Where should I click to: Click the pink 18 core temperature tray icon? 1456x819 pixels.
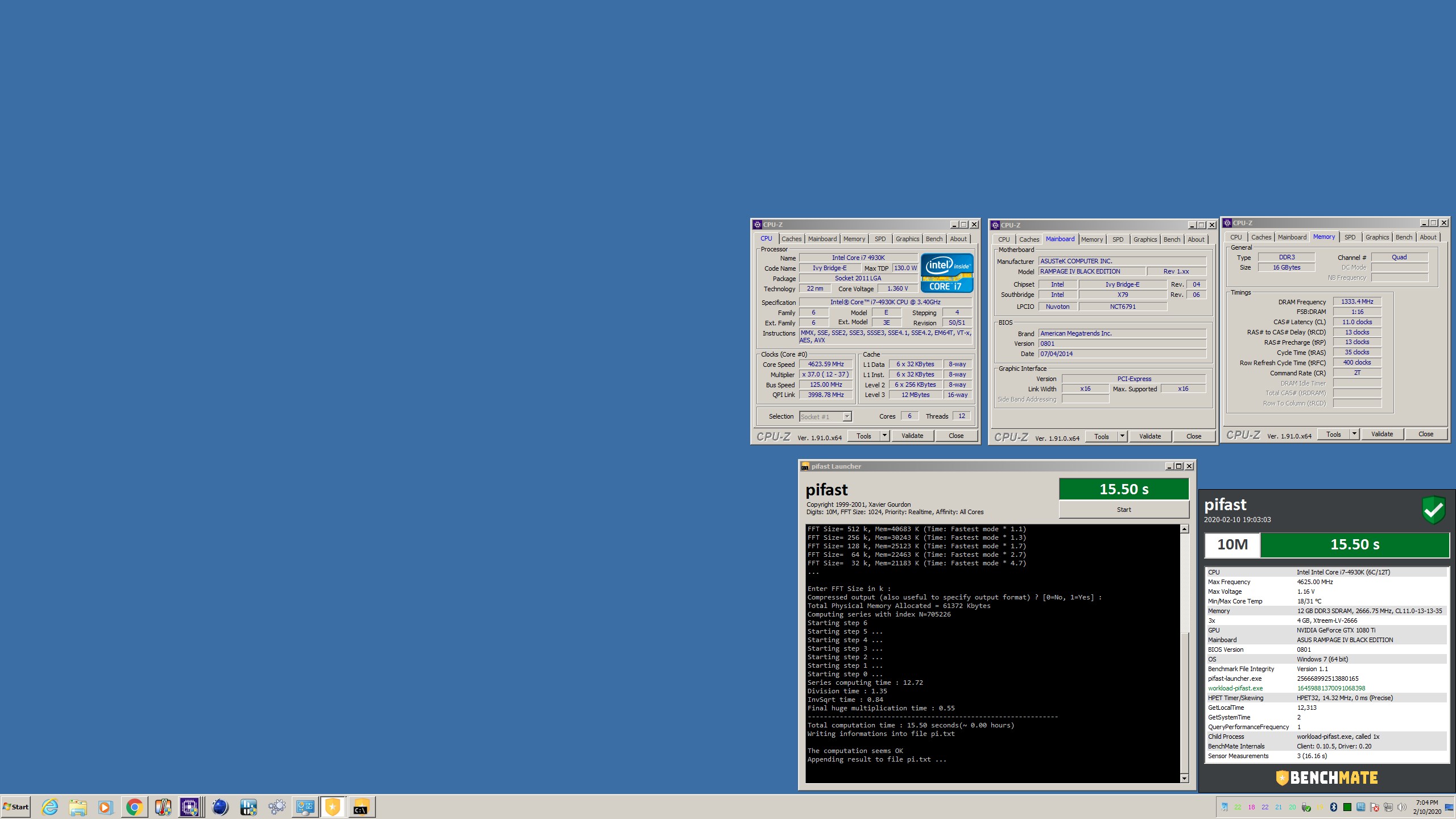click(1251, 807)
